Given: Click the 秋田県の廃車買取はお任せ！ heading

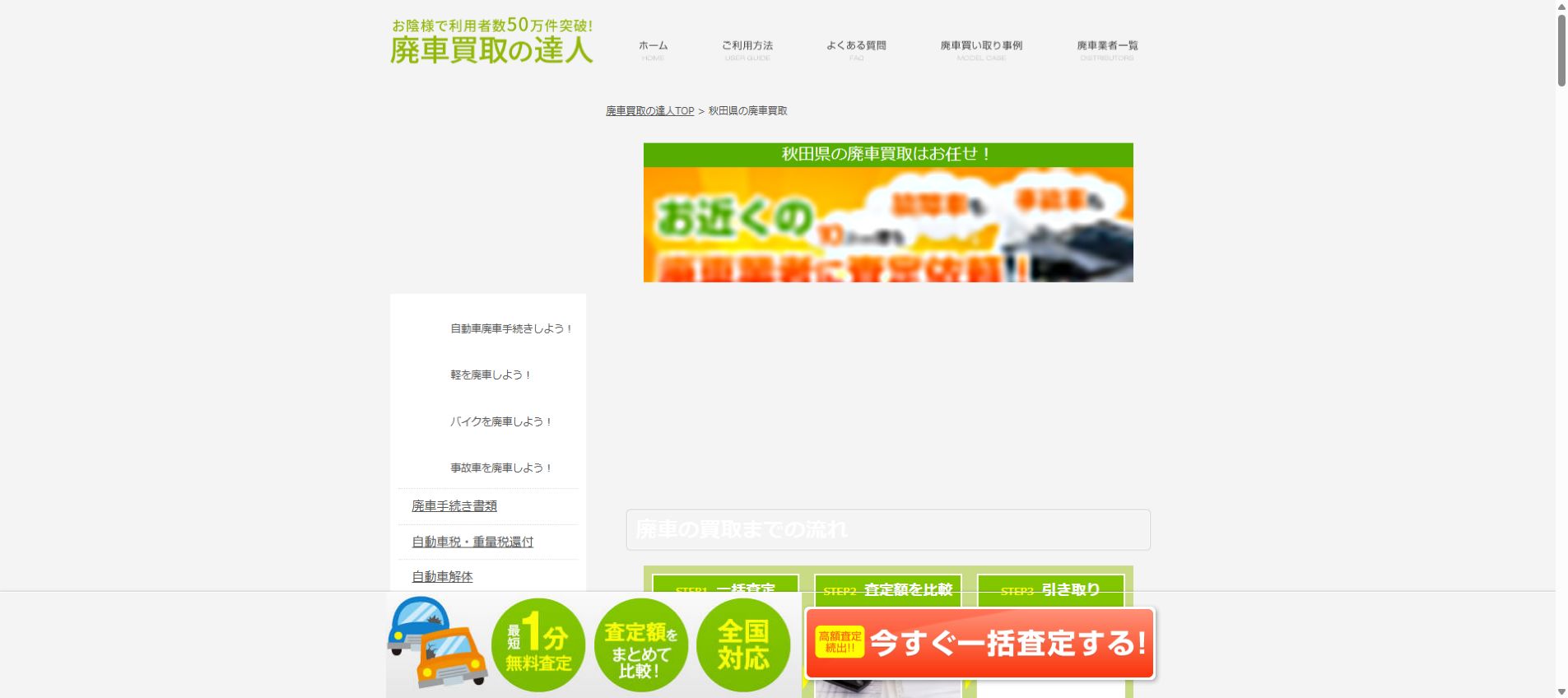Looking at the screenshot, I should tap(888, 155).
